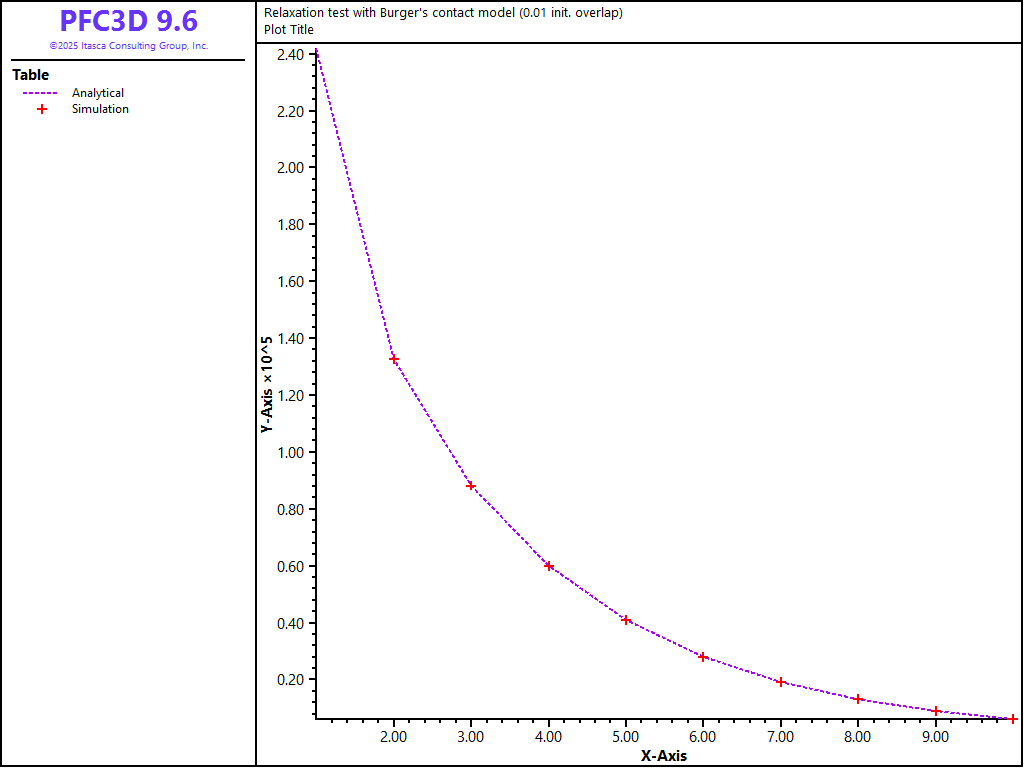The height and width of the screenshot is (768, 1024).
Task: Click the red plus marker at x = 4.00
Action: click(x=549, y=566)
